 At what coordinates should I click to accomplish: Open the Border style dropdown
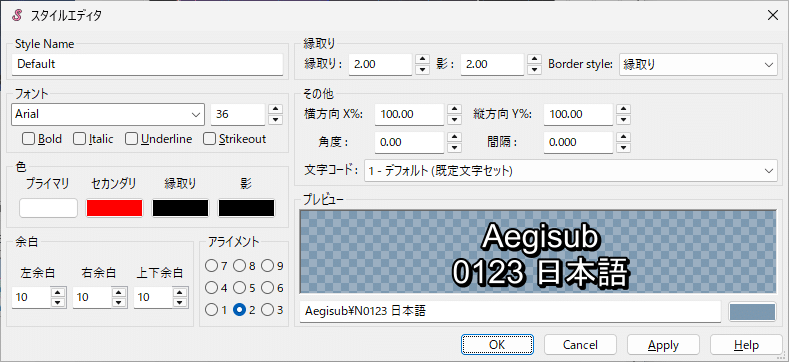698,64
